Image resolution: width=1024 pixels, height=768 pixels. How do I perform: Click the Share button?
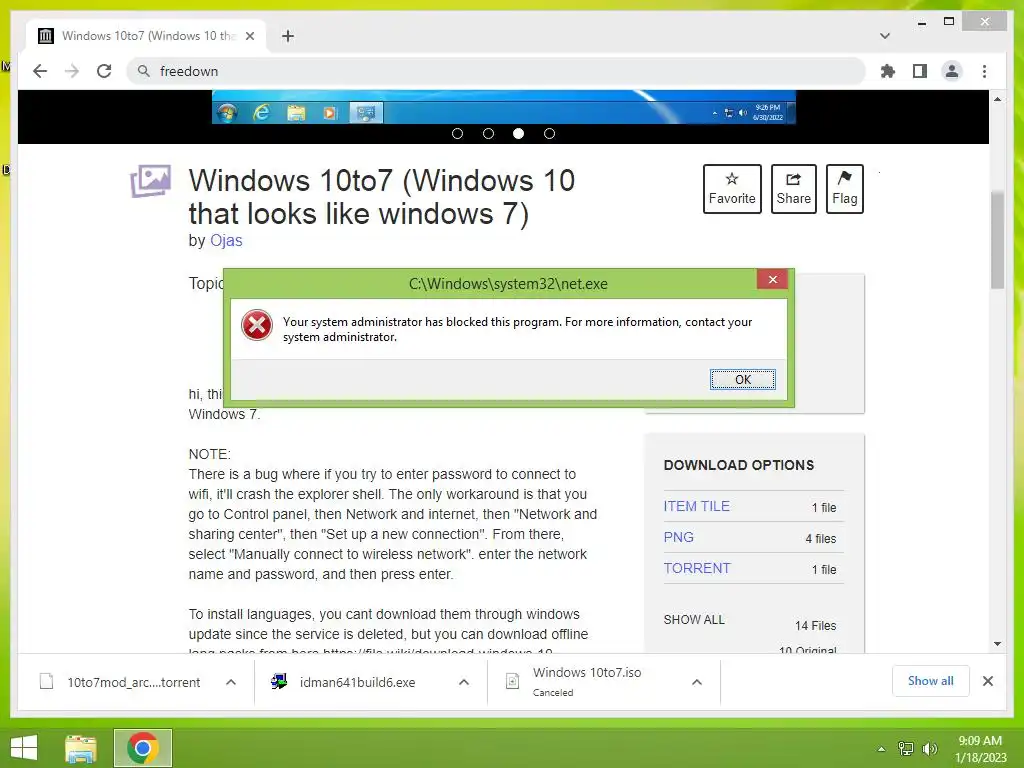pyautogui.click(x=793, y=189)
